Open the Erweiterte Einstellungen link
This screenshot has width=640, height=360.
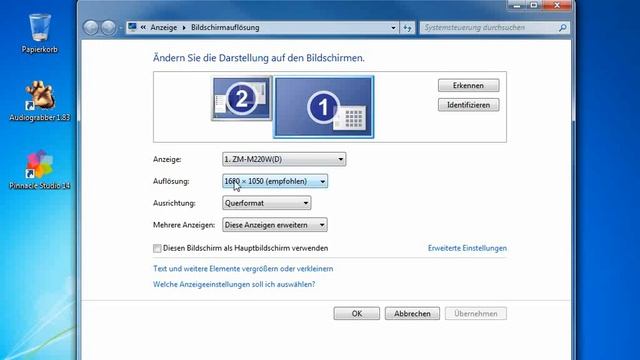[467, 248]
